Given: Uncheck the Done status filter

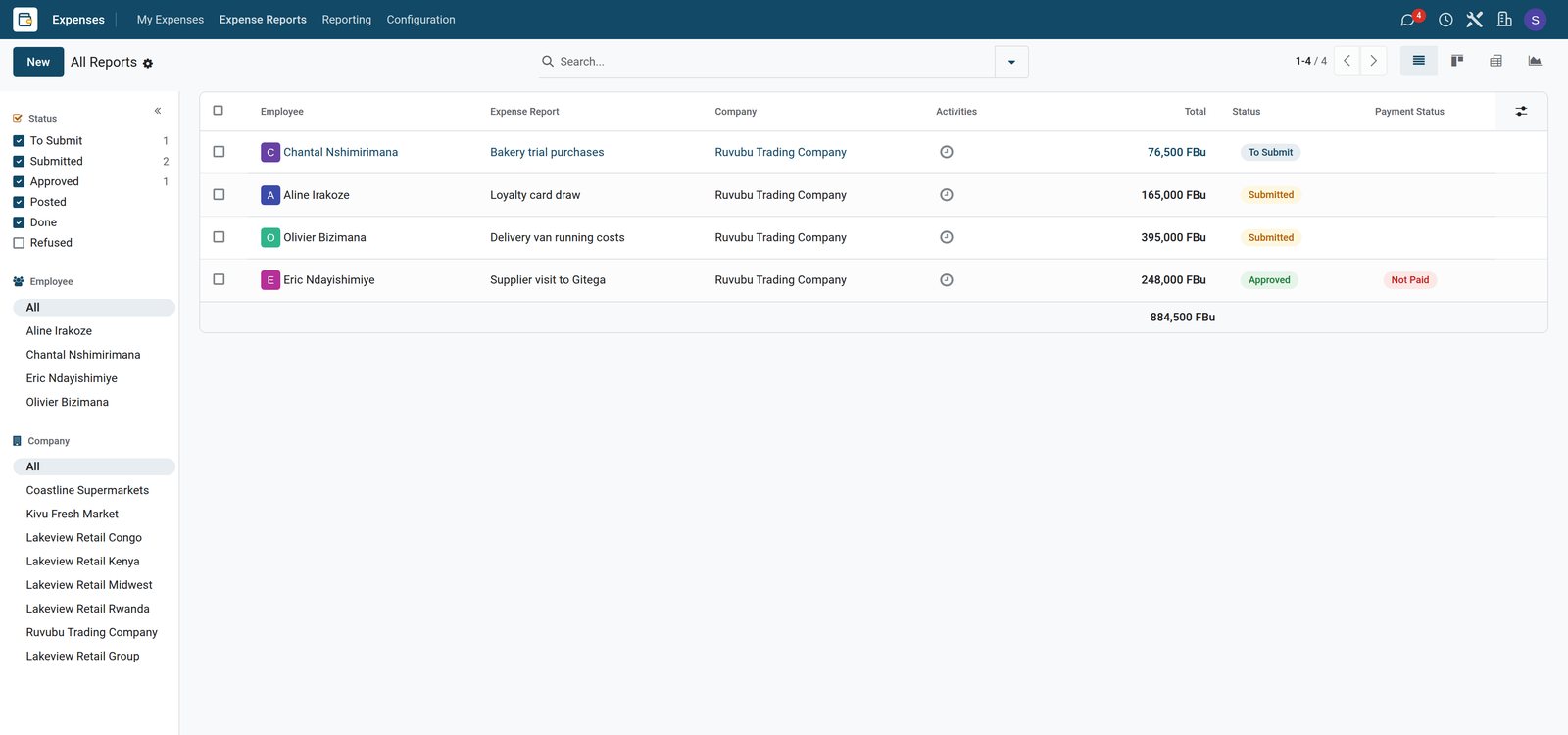Looking at the screenshot, I should [19, 222].
